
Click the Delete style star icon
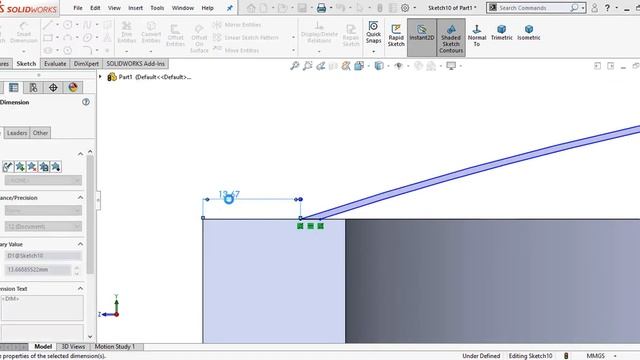[32, 167]
